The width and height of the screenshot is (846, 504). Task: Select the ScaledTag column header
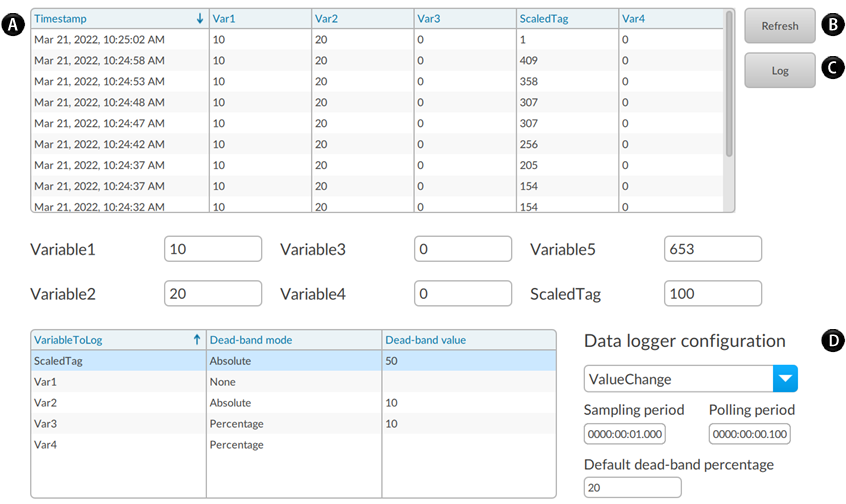coord(565,18)
